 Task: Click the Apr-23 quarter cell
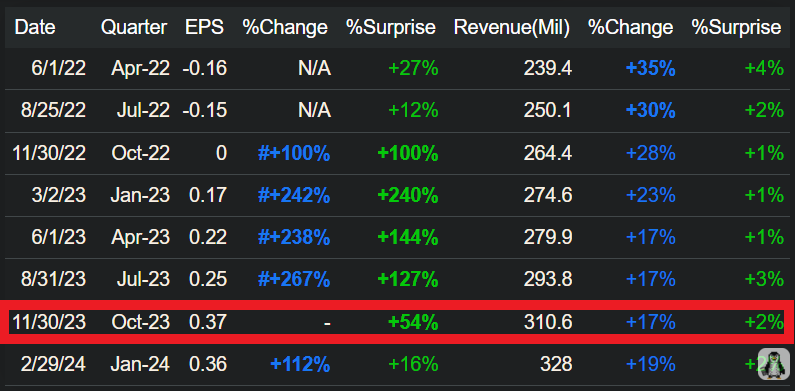point(140,237)
